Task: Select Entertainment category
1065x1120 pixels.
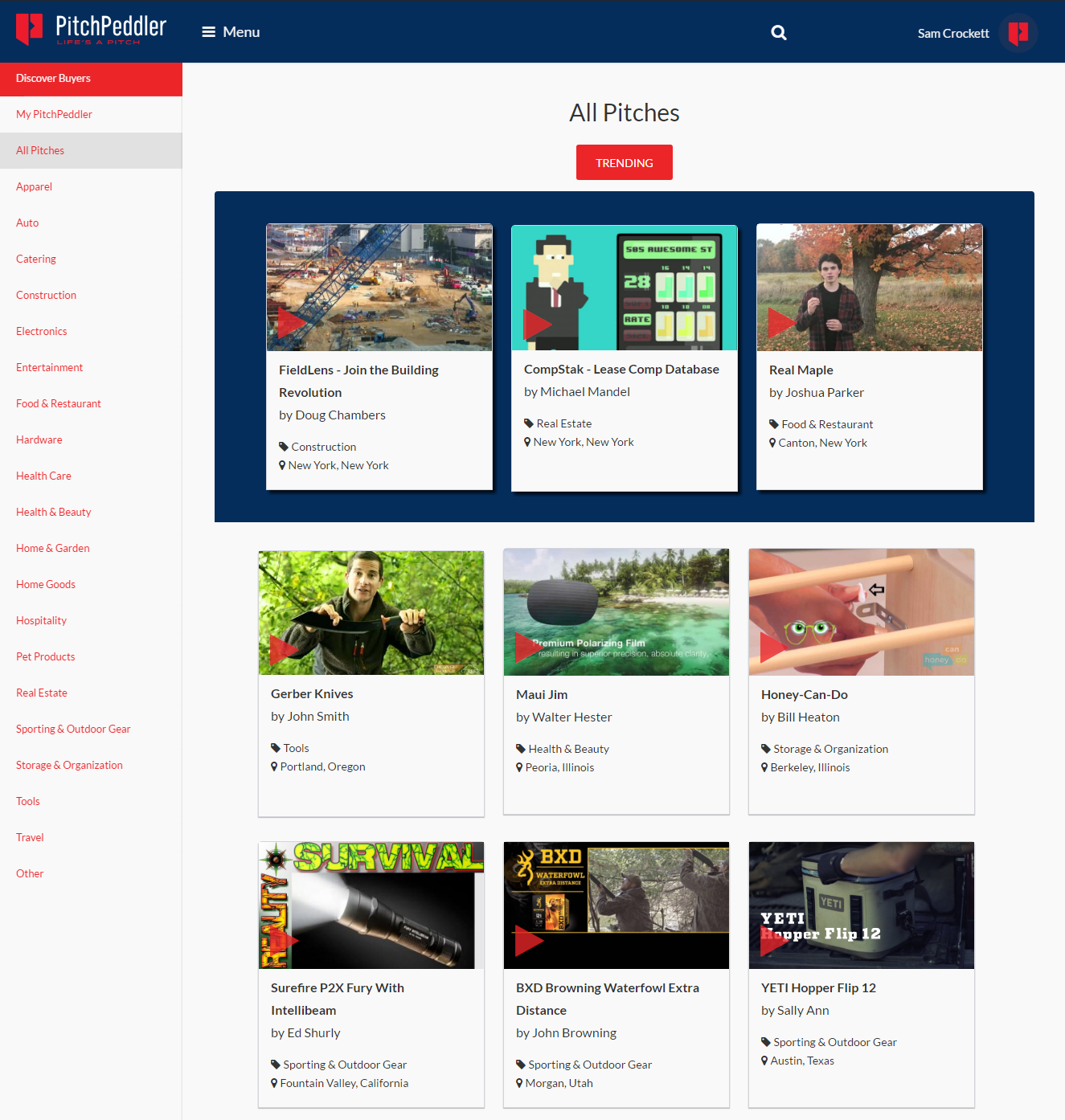Action: (91, 367)
